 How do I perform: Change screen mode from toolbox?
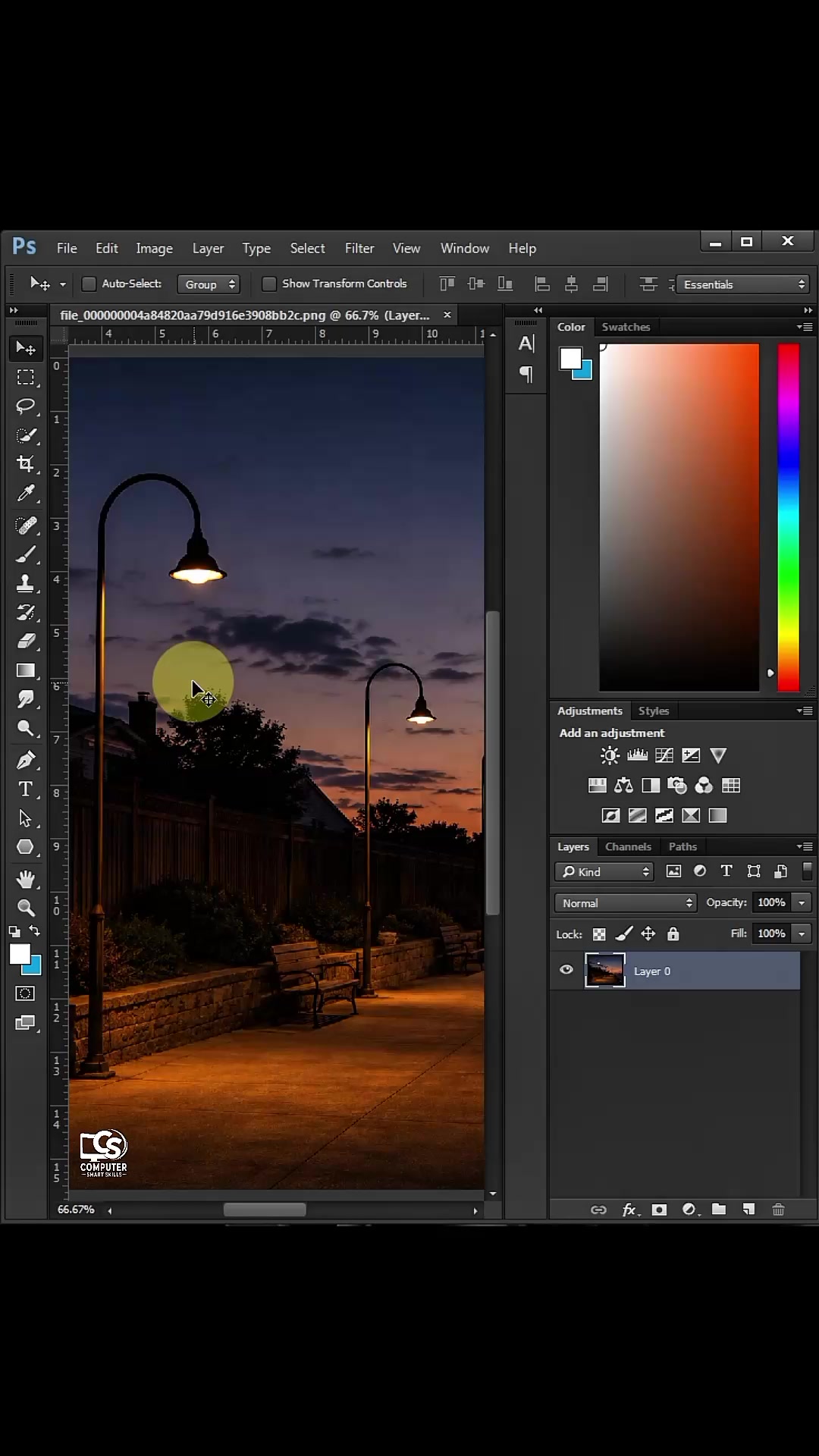tap(25, 1023)
